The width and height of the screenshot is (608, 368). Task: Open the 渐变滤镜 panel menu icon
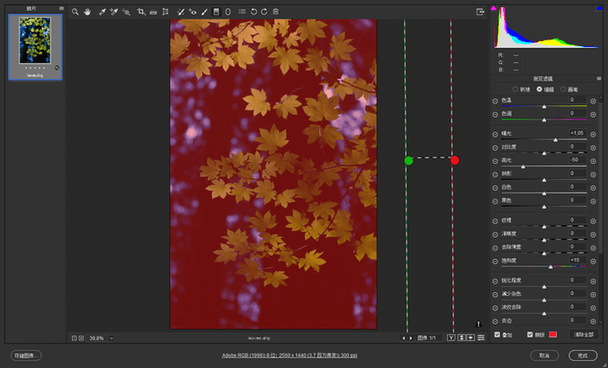(599, 79)
